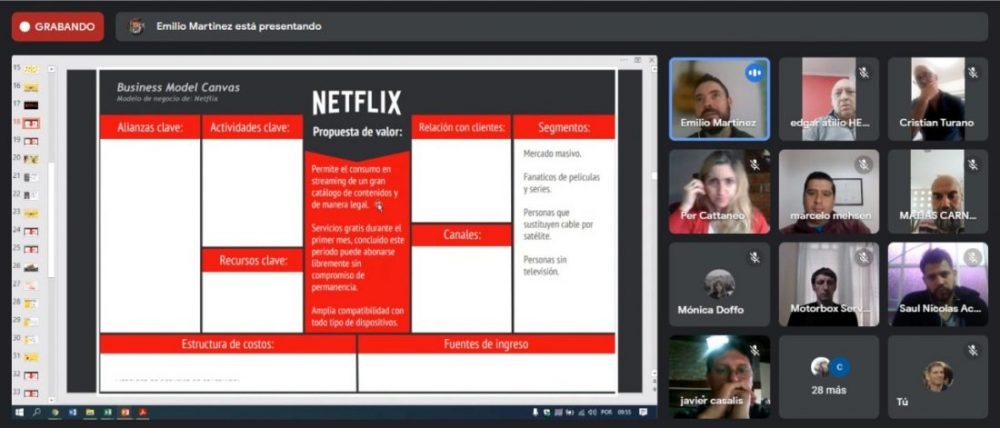Screen dimensions: 1000x428
Task: Open the Windows Start menu
Action: (18, 412)
